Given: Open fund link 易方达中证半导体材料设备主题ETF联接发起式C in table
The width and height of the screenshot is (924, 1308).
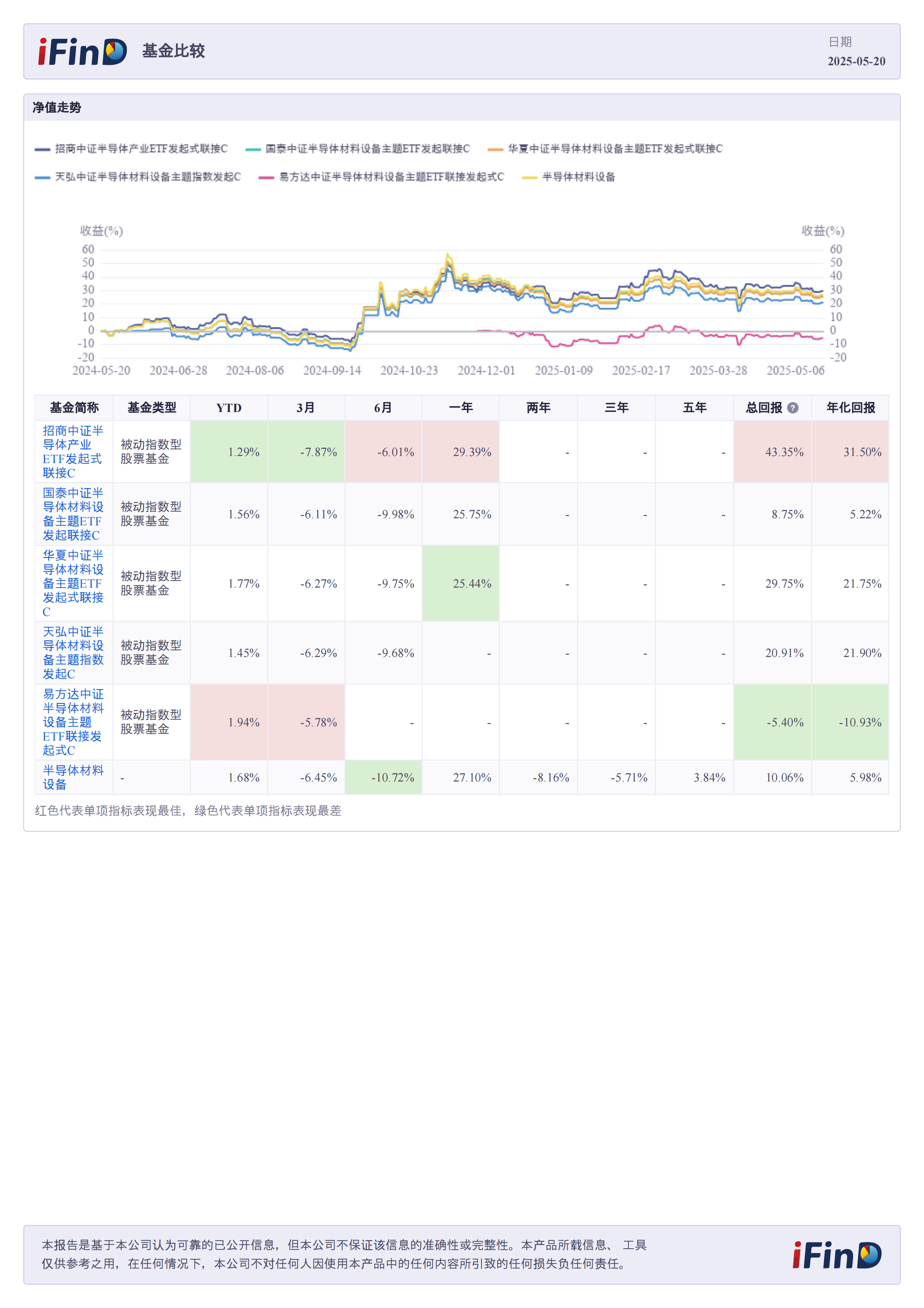Looking at the screenshot, I should pyautogui.click(x=73, y=722).
